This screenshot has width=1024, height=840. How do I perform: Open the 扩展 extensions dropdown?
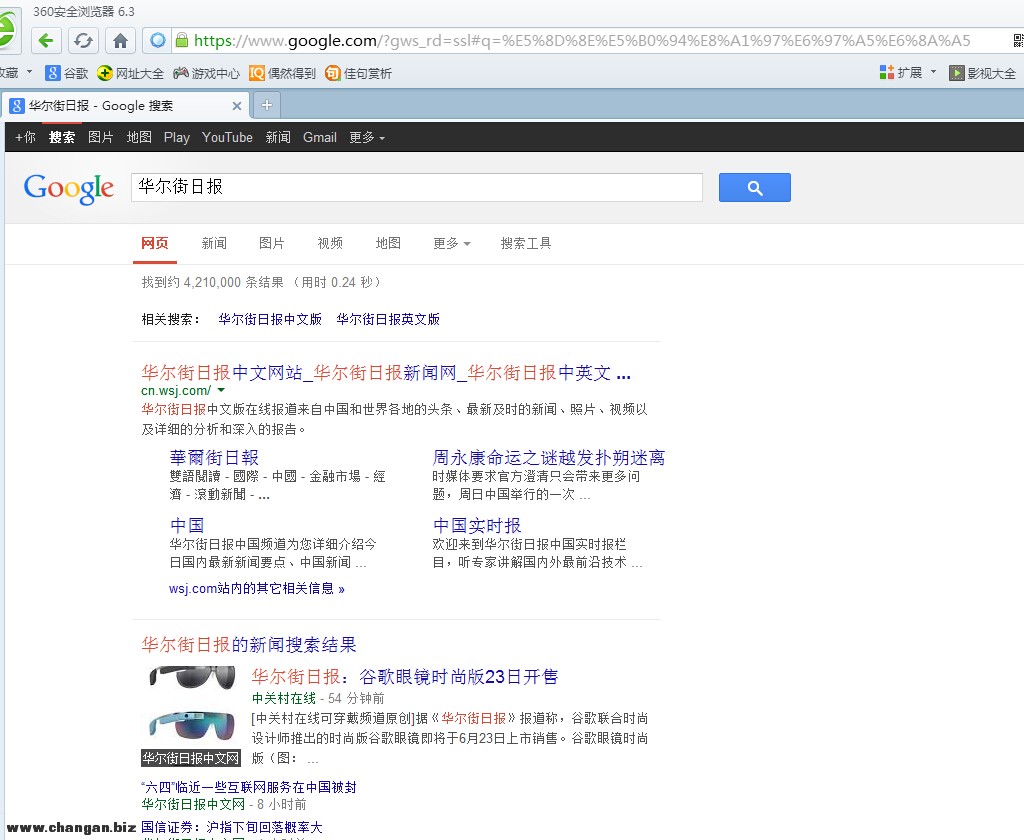click(x=908, y=73)
